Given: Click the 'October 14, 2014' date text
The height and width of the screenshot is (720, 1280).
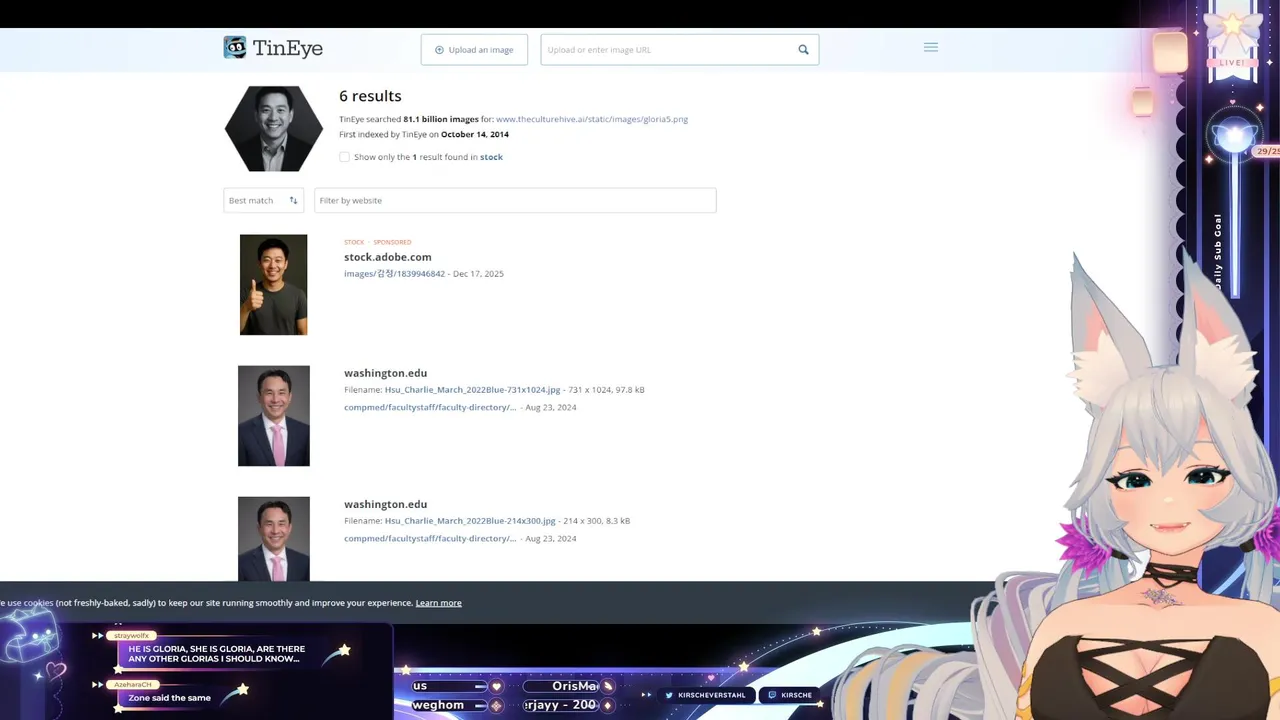Looking at the screenshot, I should coord(475,134).
